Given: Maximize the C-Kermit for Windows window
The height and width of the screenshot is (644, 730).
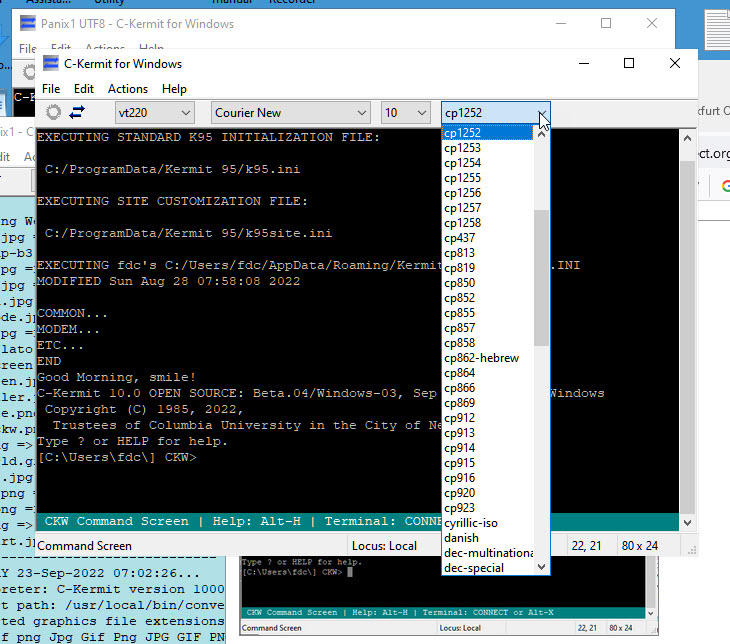Looking at the screenshot, I should tap(629, 63).
